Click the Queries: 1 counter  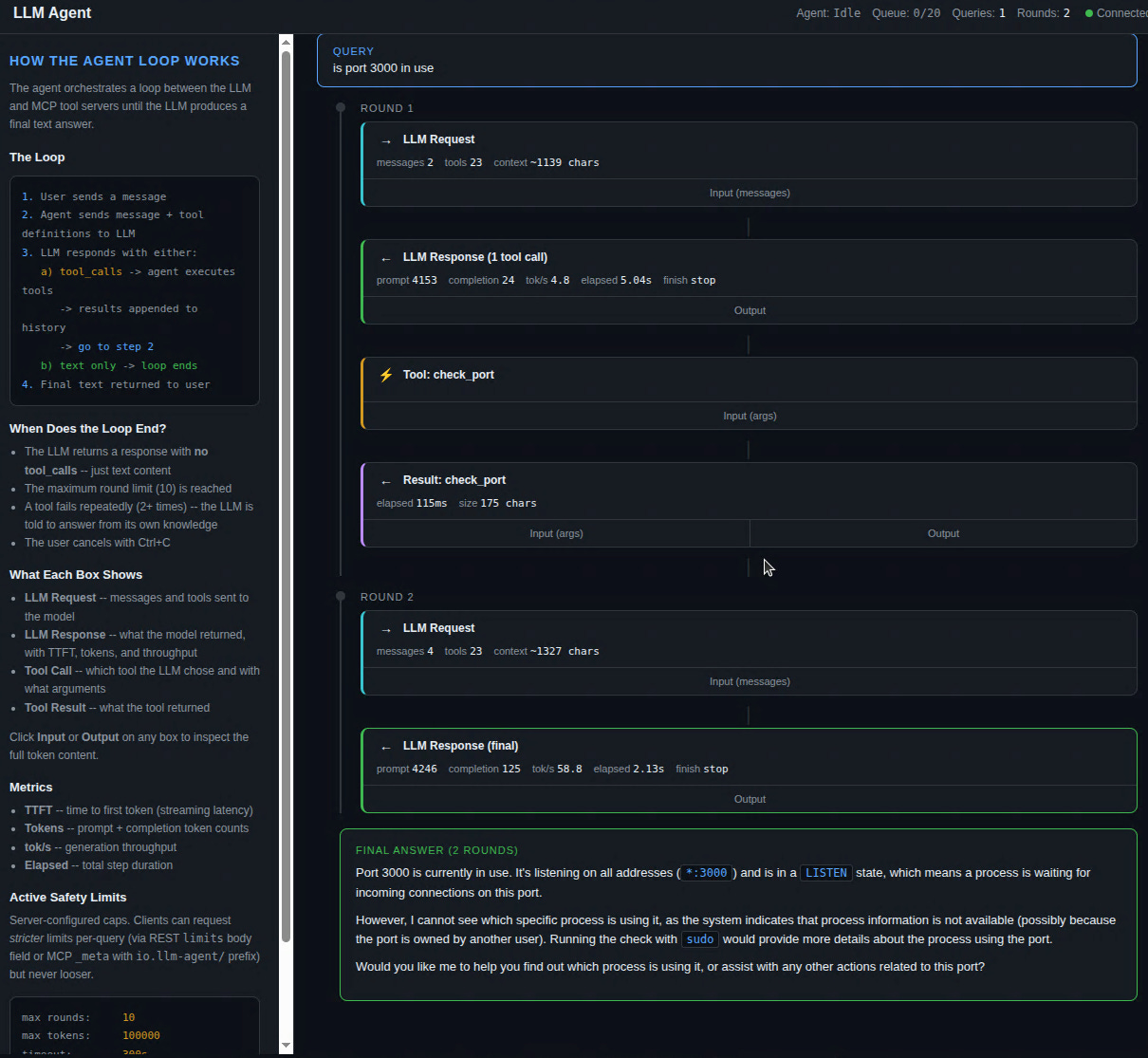click(978, 13)
